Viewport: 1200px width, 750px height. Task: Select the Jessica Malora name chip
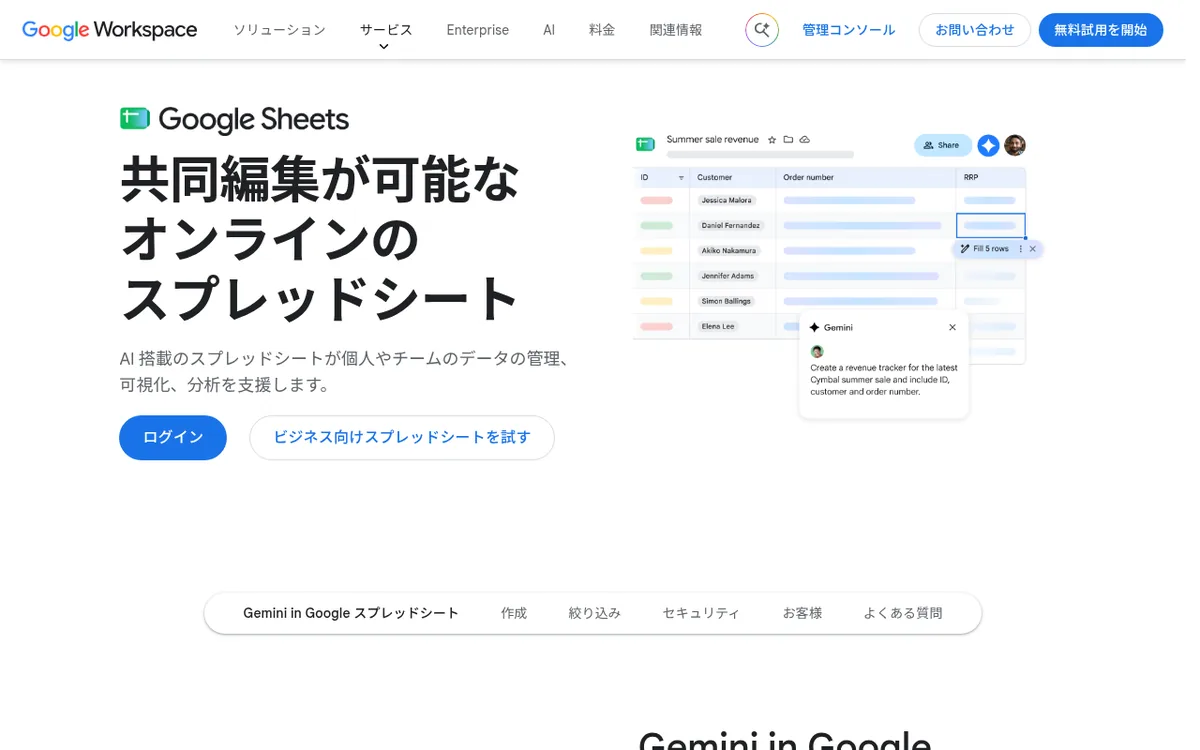click(727, 200)
